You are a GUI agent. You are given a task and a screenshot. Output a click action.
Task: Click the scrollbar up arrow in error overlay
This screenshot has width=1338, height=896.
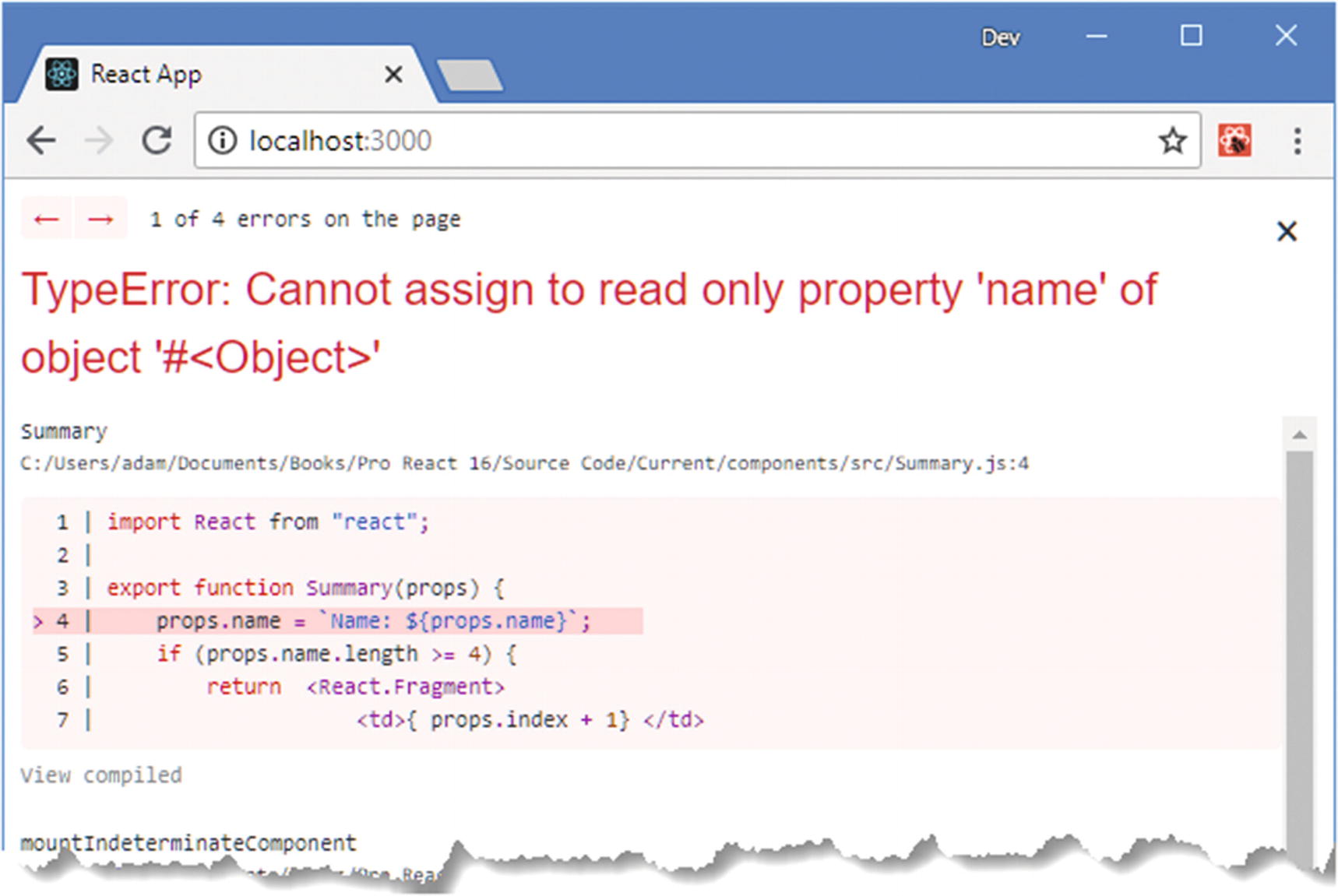pyautogui.click(x=1299, y=434)
